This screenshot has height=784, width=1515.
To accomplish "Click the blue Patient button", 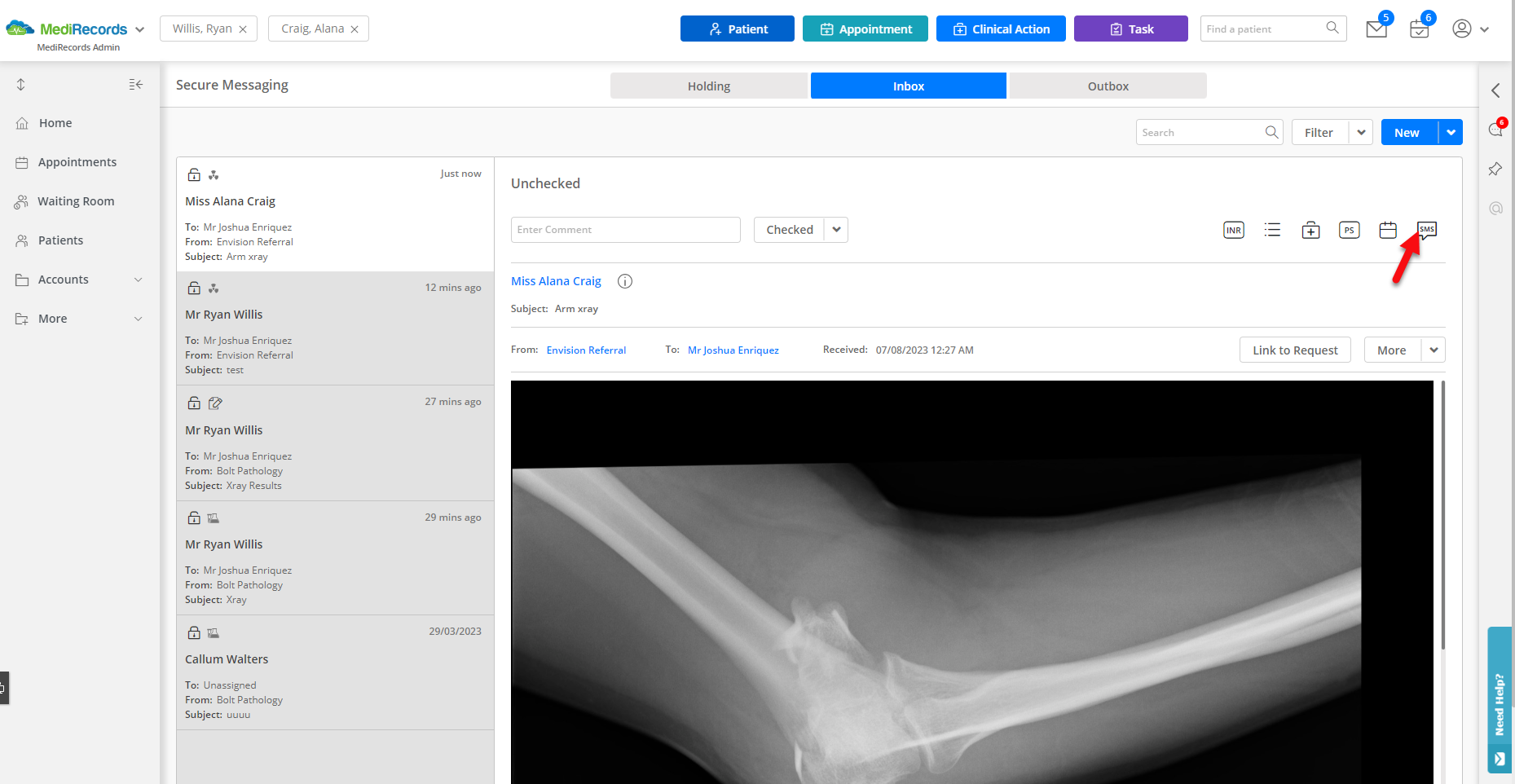I will pos(738,29).
